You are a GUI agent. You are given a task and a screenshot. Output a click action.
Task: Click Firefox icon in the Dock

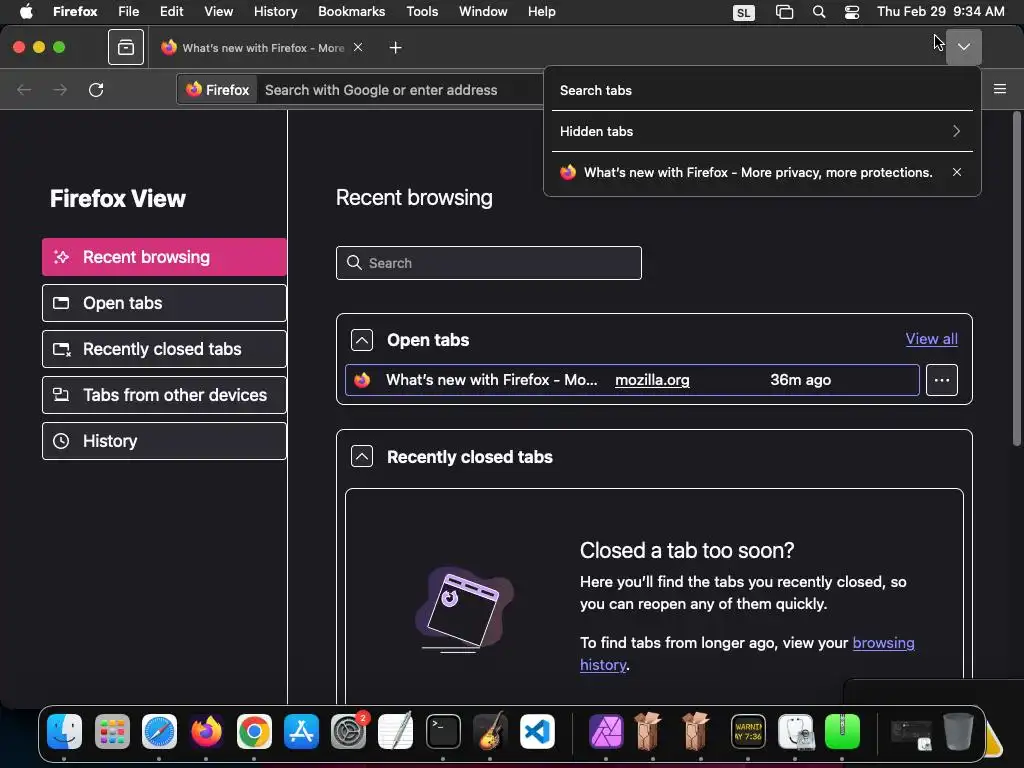pyautogui.click(x=206, y=731)
